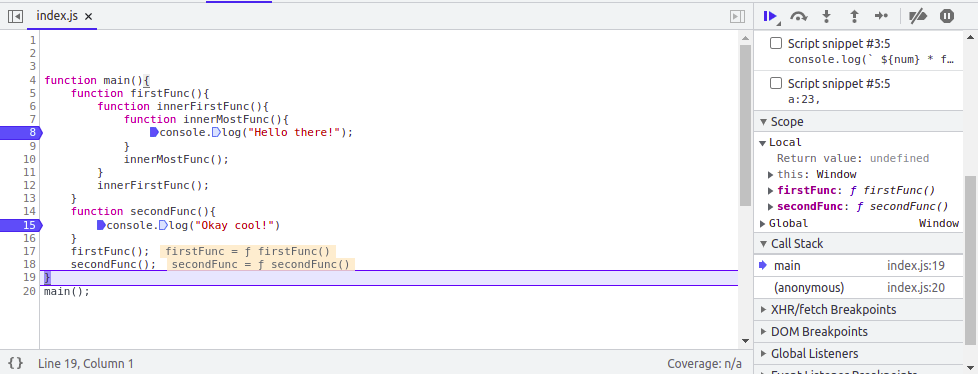This screenshot has height=374, width=978.
Task: Click the inline value secondFunc = ƒ secondFunc()
Action: tap(261, 264)
